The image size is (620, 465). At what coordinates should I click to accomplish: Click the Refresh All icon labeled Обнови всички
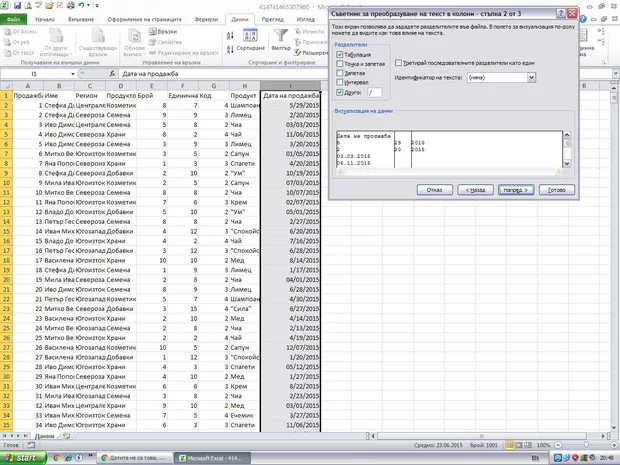click(135, 40)
